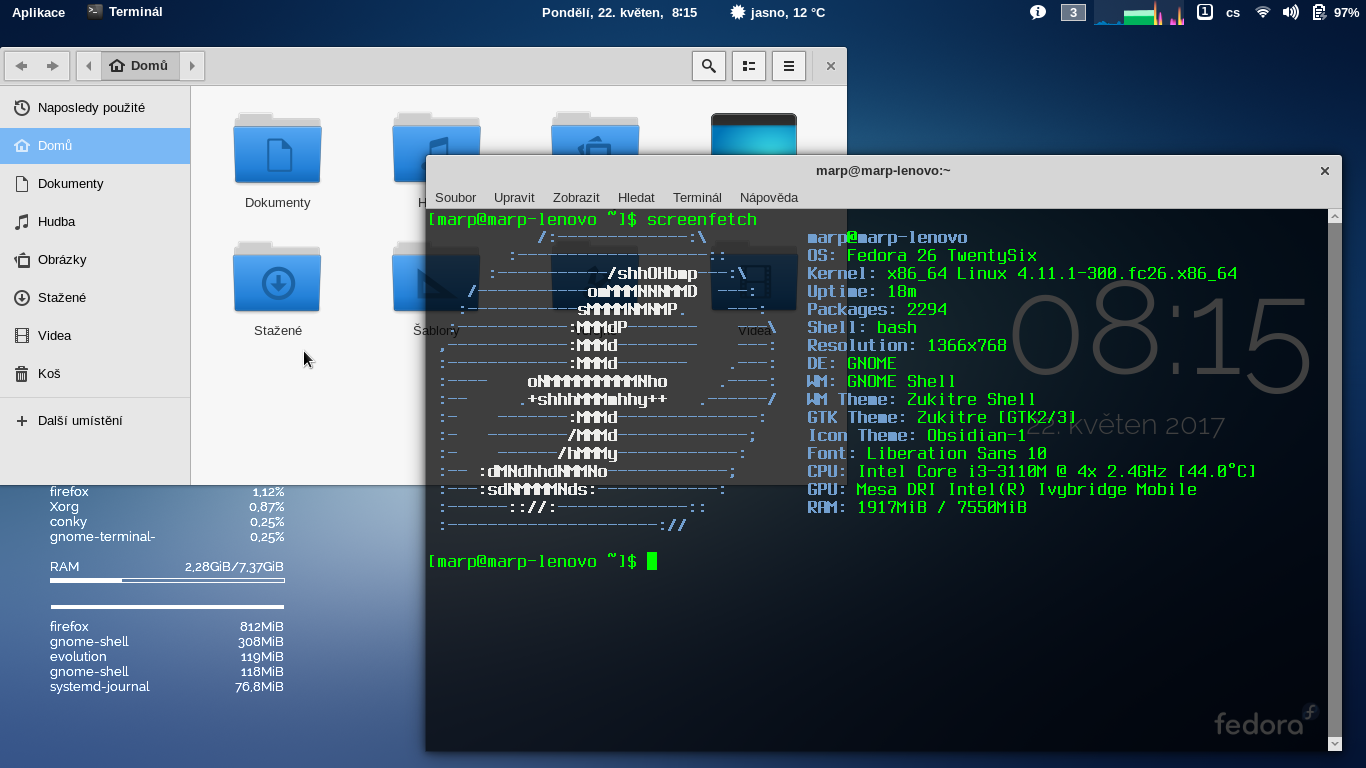Click the 'DE: GNOME' line in the terminal
Viewport: 1366px width, 768px height.
click(x=852, y=364)
